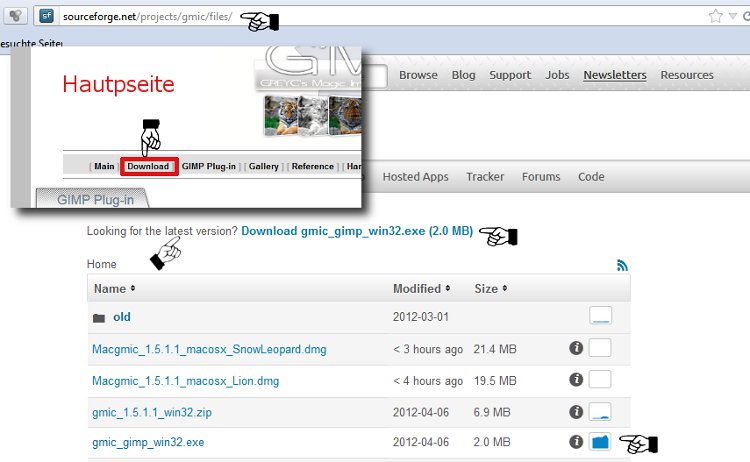Click Download link in Hauptseite inset
The height and width of the screenshot is (462, 750).
(x=149, y=166)
